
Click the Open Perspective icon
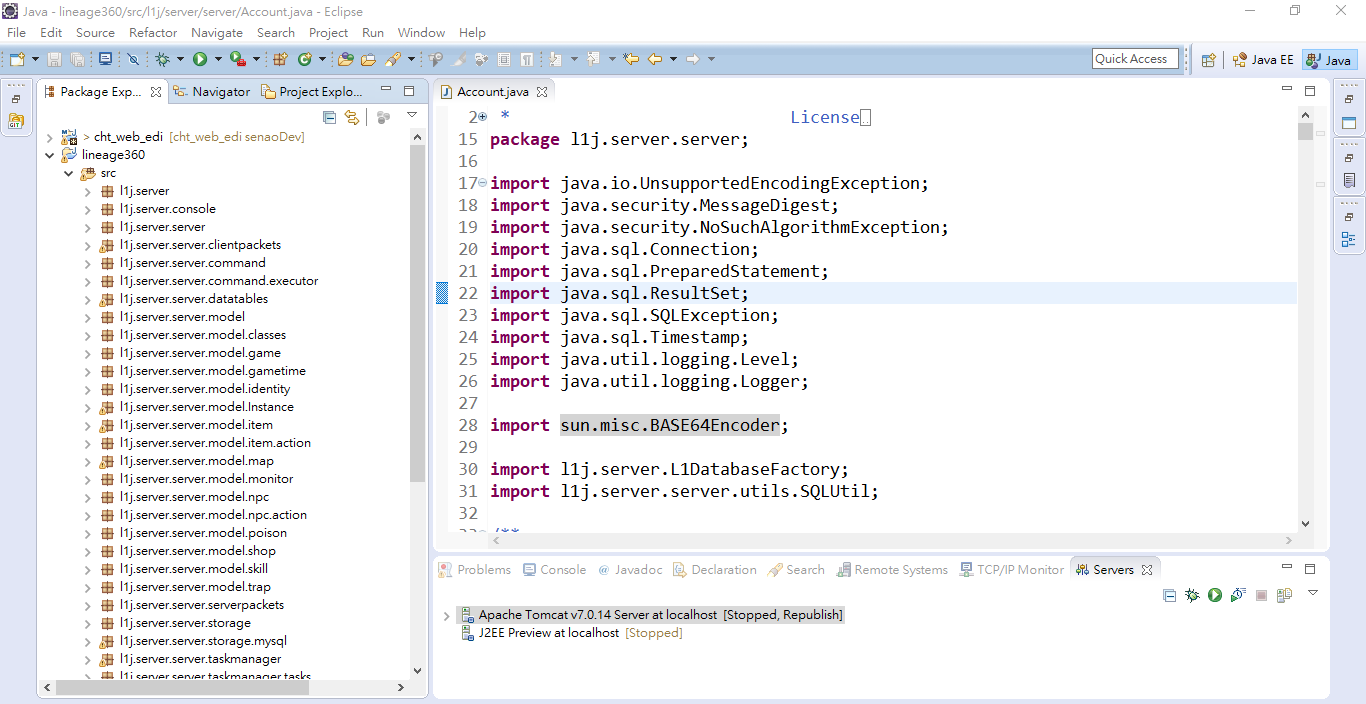tap(1208, 59)
